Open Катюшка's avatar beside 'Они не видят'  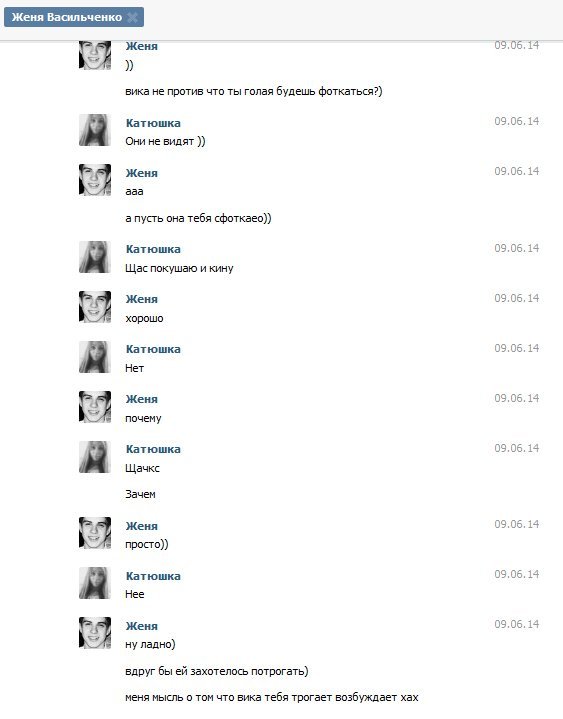click(x=95, y=130)
